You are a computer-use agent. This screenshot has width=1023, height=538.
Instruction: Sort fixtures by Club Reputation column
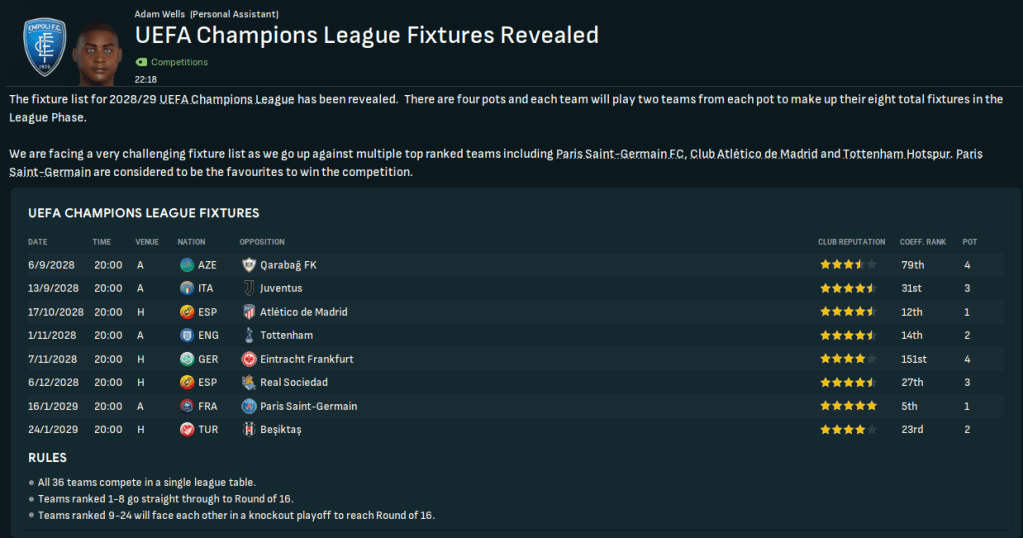851,242
